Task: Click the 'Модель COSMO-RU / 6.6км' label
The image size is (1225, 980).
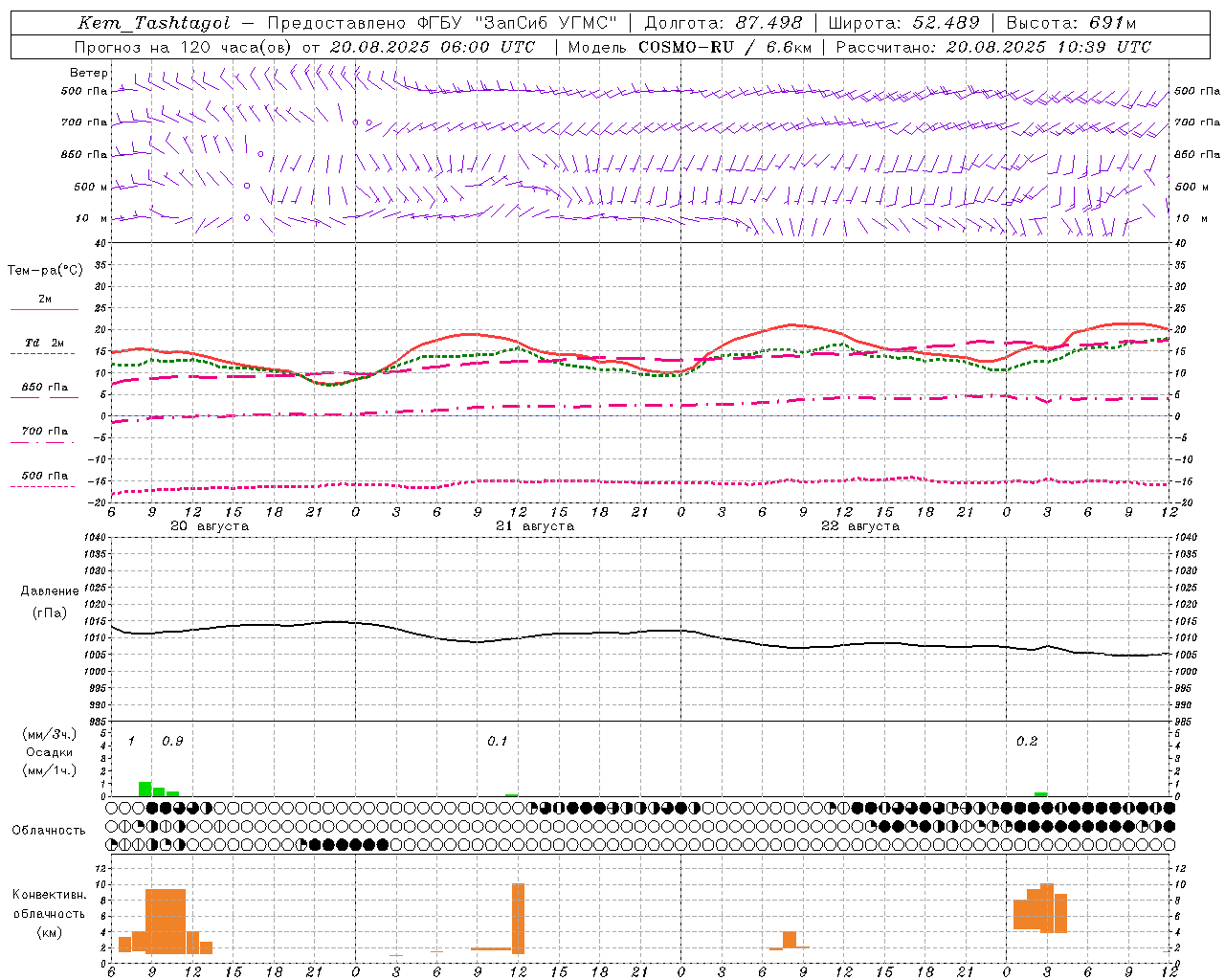Action: point(690,47)
